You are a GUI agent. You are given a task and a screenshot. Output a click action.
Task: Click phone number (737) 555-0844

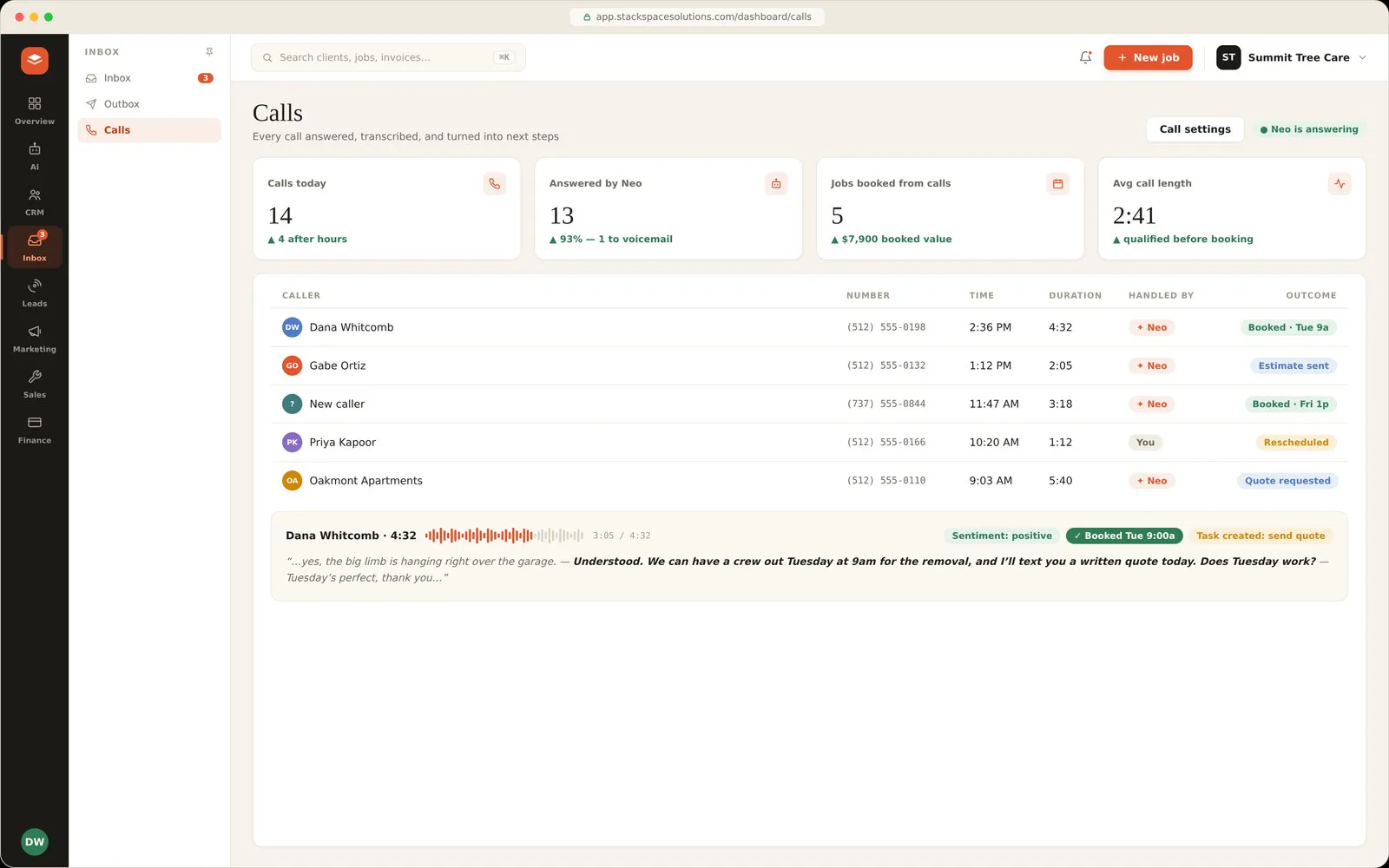click(885, 404)
